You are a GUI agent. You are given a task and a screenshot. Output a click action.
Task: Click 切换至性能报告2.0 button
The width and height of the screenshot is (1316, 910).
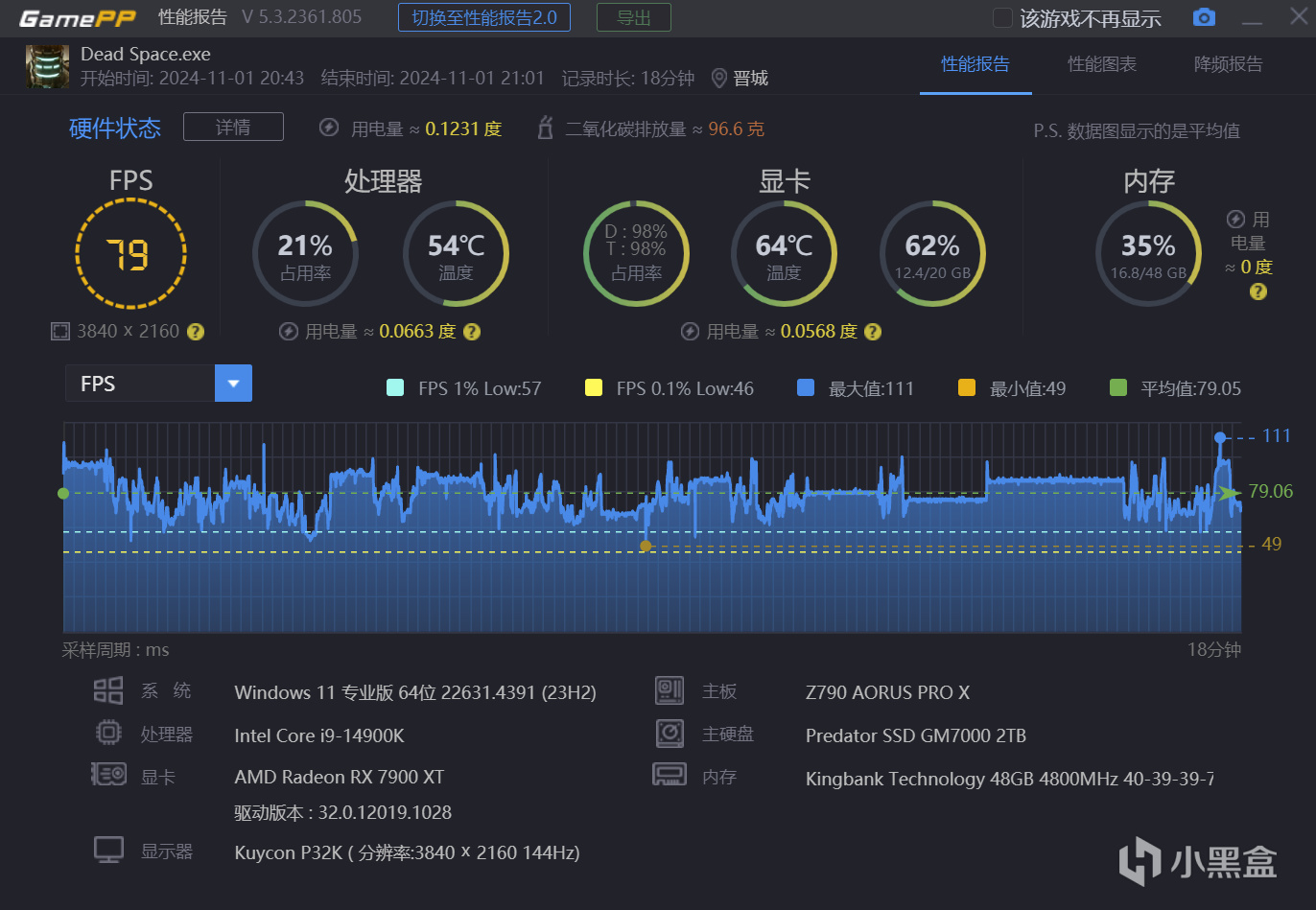click(484, 17)
